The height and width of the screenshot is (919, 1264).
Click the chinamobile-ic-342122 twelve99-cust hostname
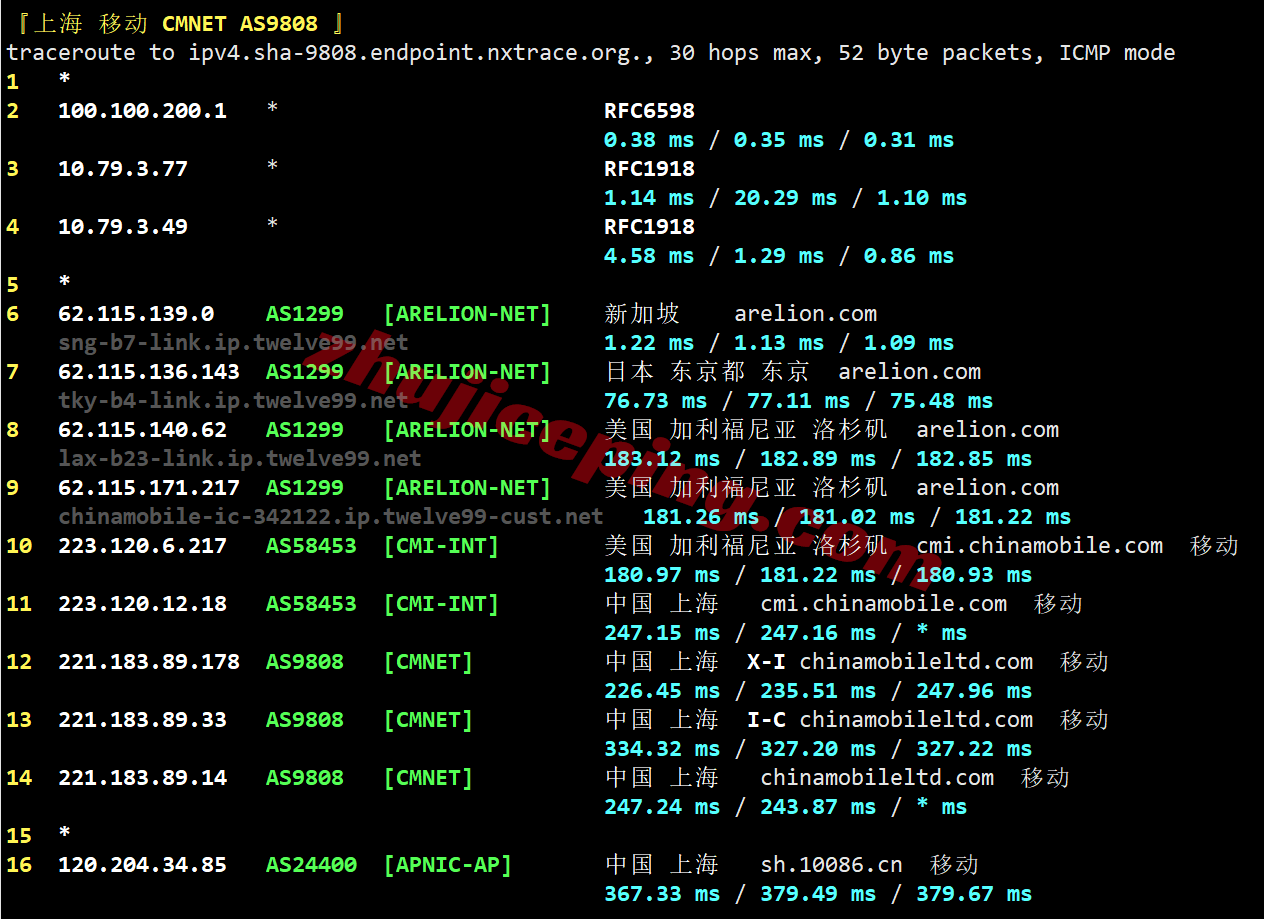point(331,517)
